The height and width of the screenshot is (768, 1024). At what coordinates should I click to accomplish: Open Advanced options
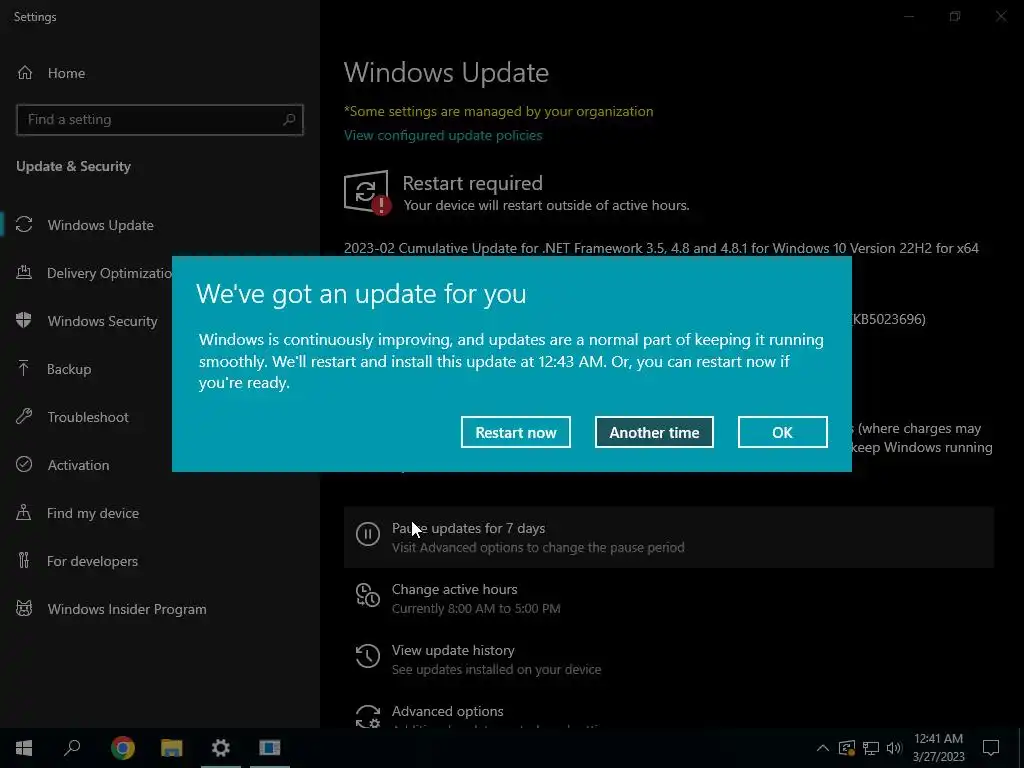coord(669,711)
